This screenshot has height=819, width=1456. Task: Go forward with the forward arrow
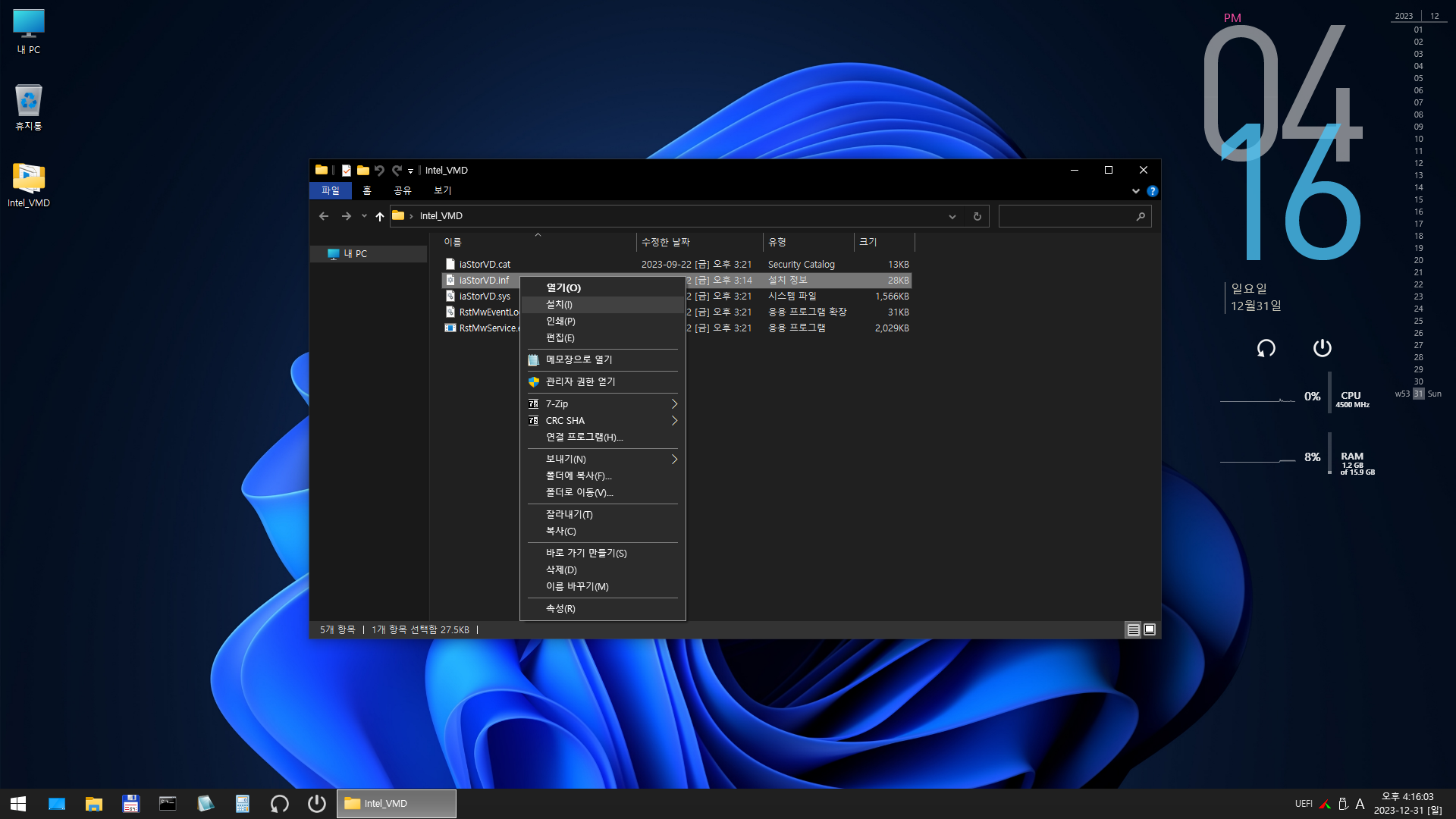click(x=347, y=216)
